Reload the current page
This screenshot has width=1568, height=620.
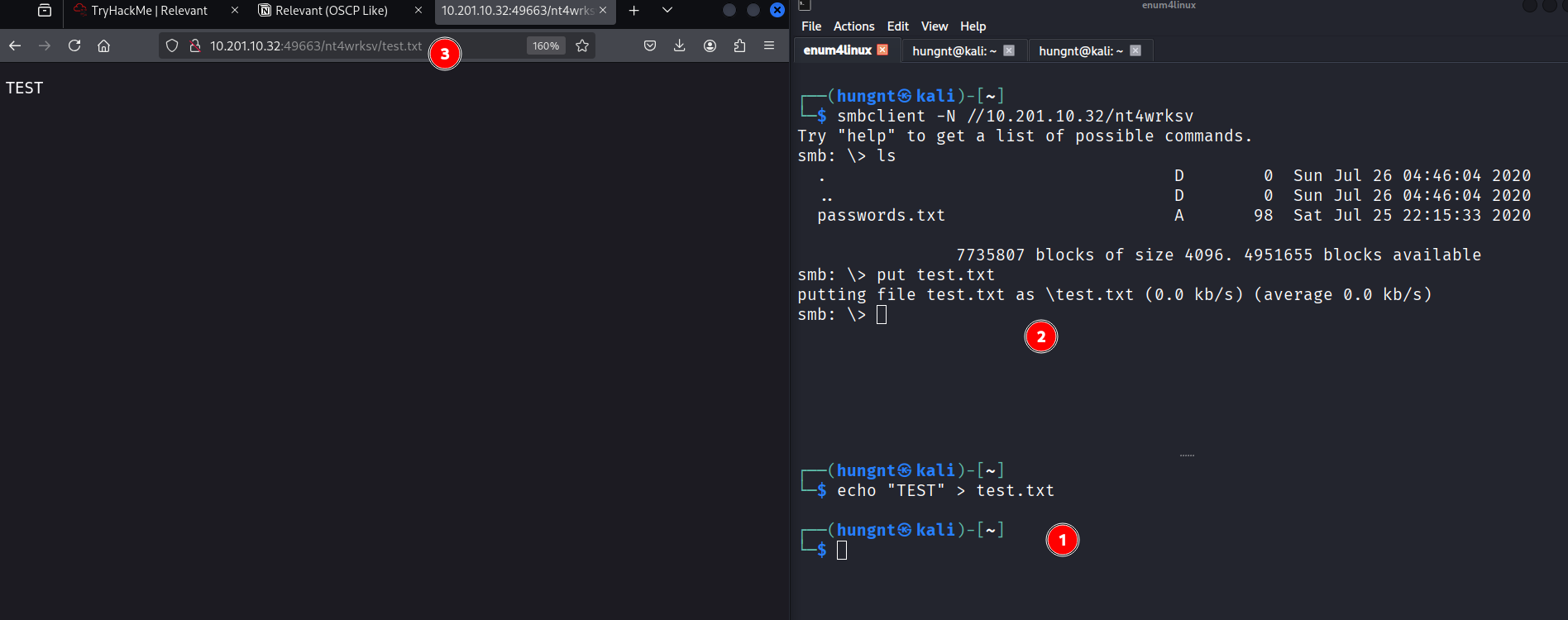[74, 46]
